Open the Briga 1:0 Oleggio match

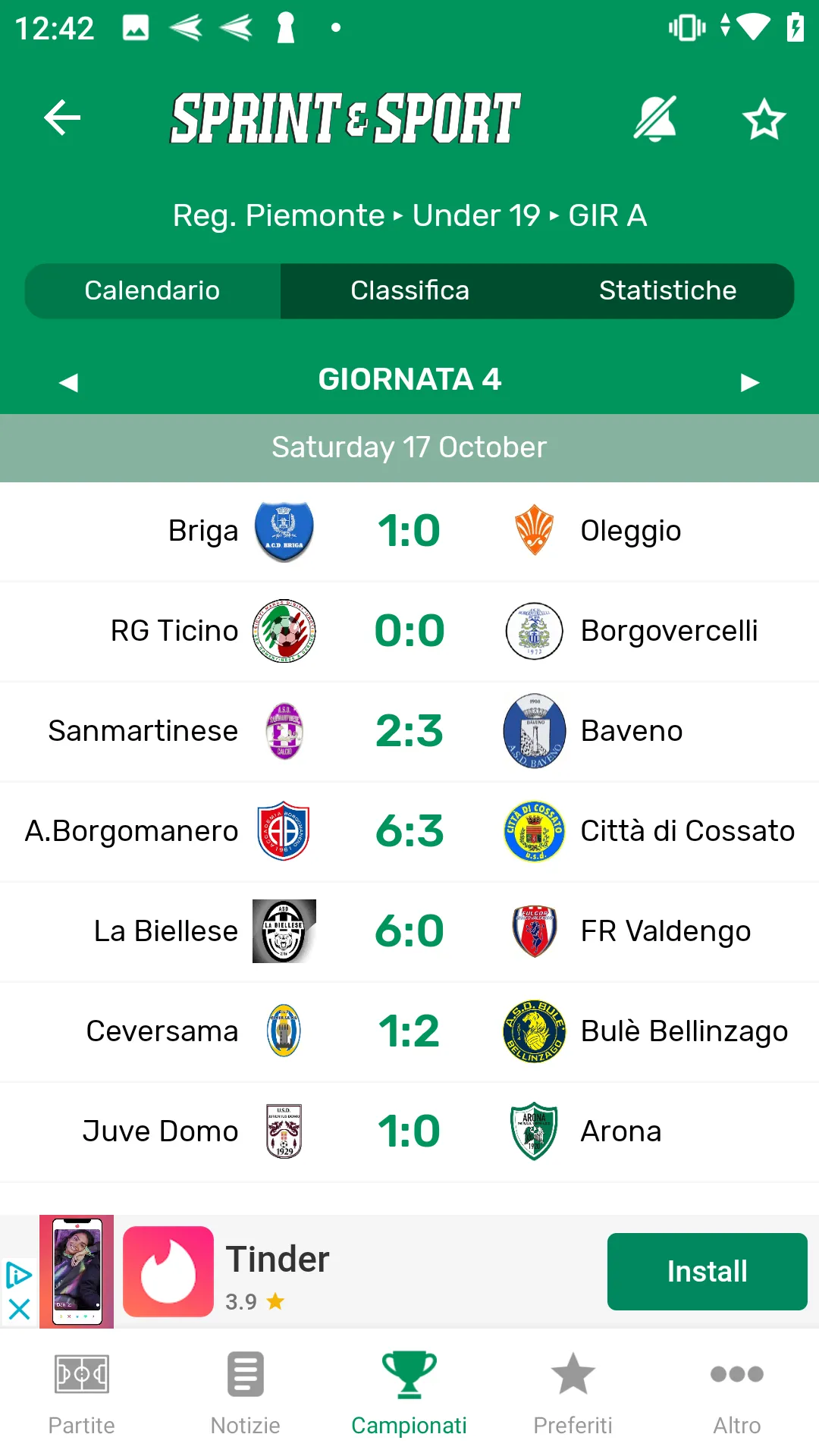click(409, 532)
